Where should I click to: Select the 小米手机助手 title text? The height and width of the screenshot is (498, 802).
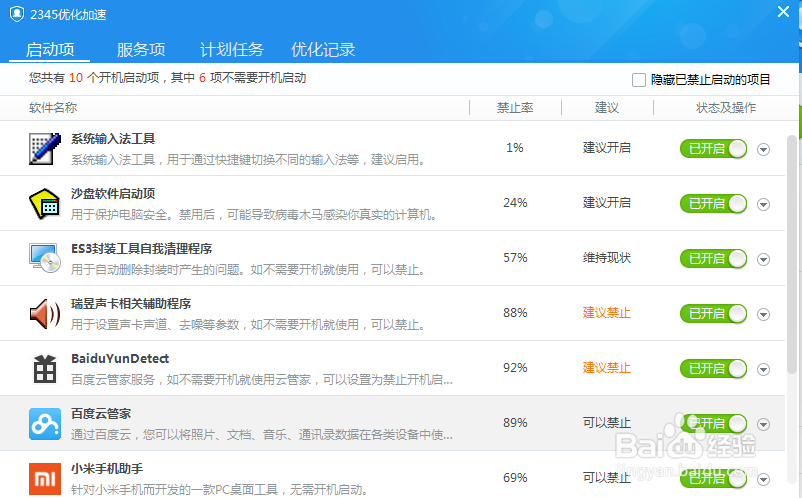coord(107,469)
